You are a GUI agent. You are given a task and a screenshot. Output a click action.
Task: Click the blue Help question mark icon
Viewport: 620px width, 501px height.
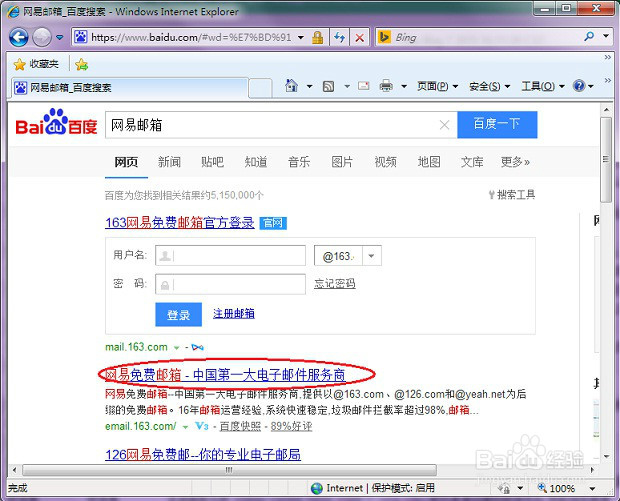578,85
